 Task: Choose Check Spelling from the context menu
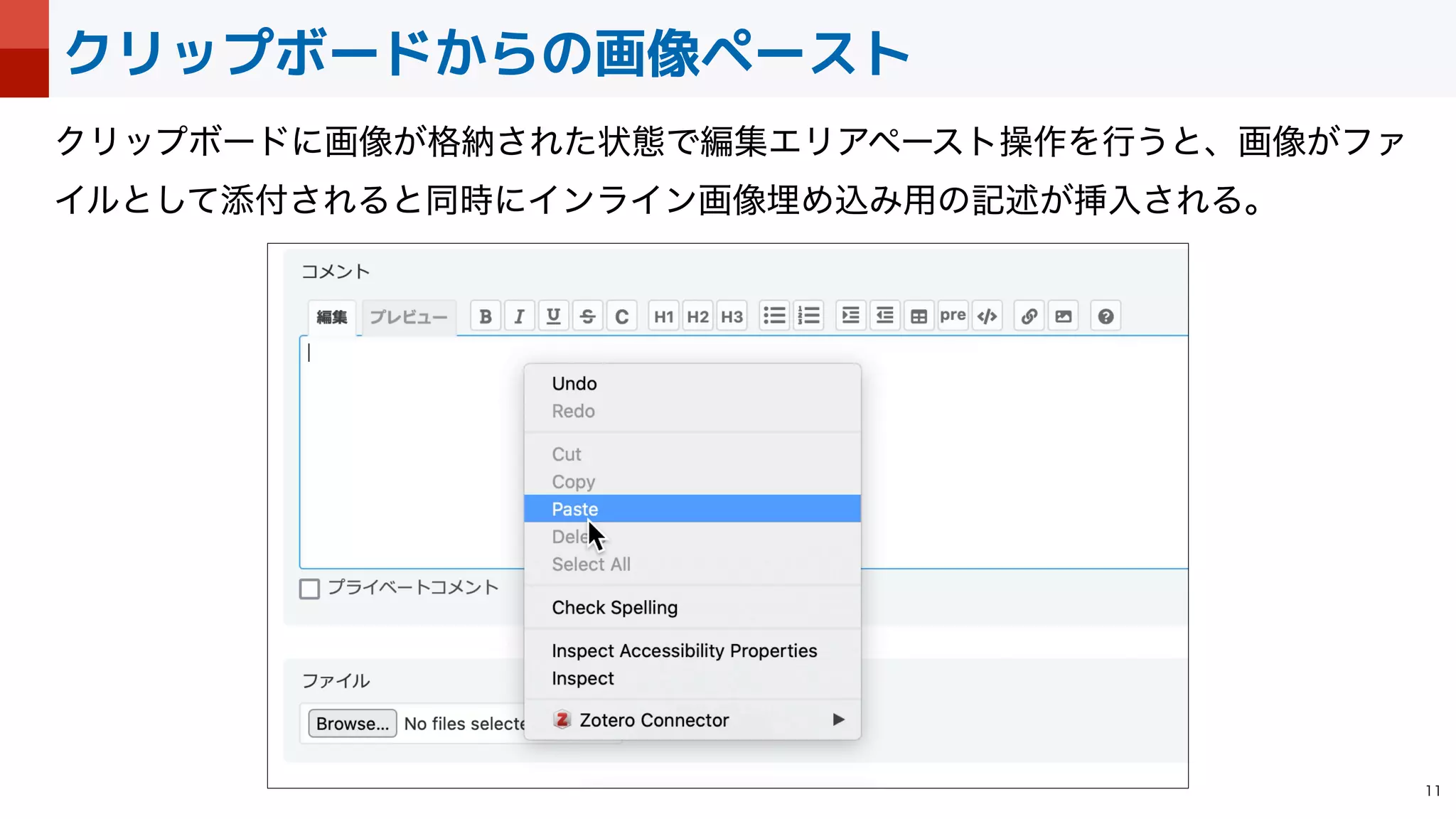pos(692,608)
